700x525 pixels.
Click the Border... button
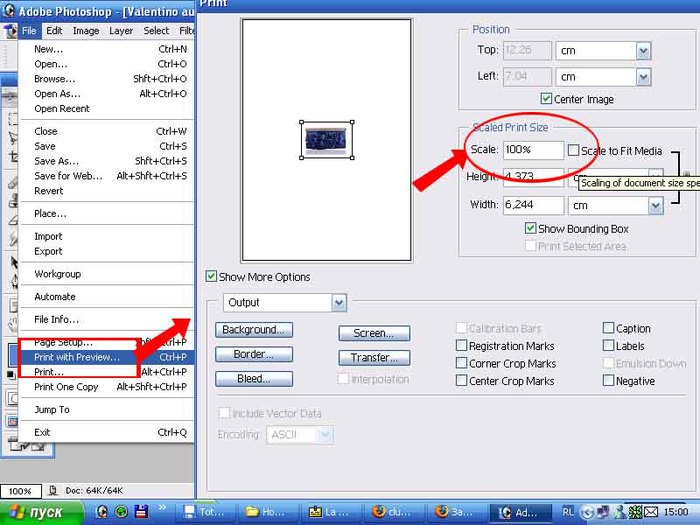[254, 354]
